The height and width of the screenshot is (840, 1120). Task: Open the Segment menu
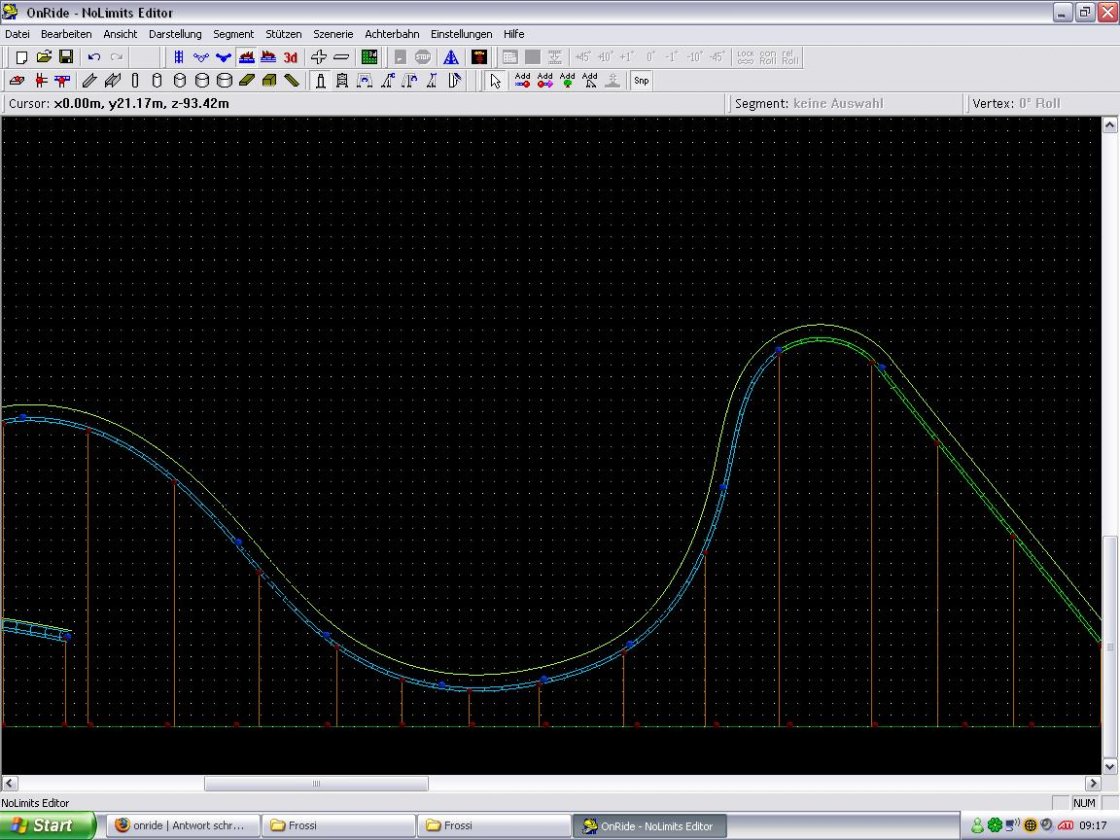click(x=234, y=34)
